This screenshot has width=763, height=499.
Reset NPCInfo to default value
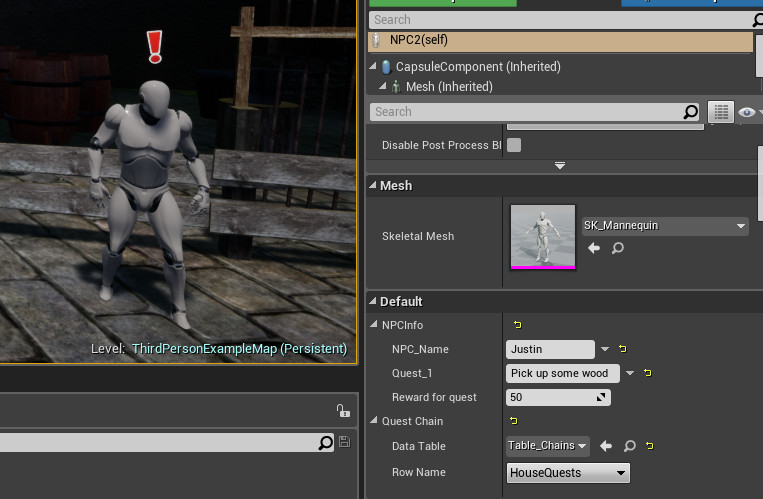click(517, 325)
